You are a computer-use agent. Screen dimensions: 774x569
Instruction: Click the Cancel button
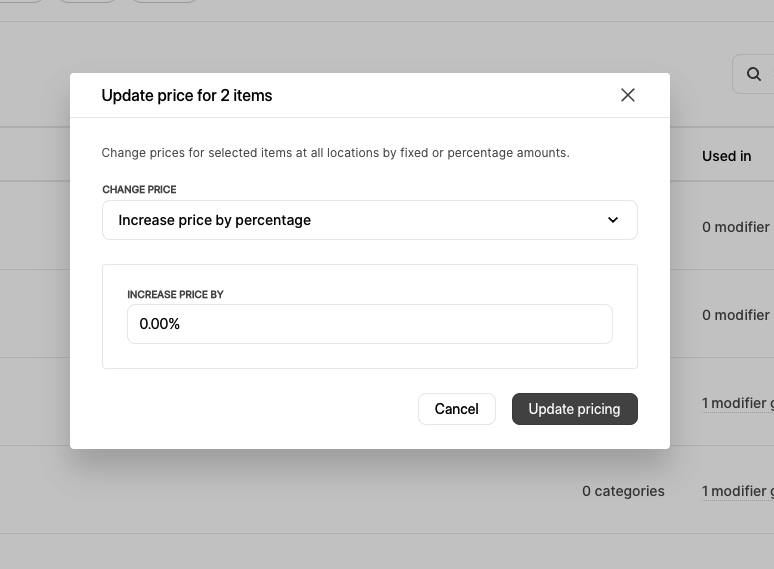457,409
